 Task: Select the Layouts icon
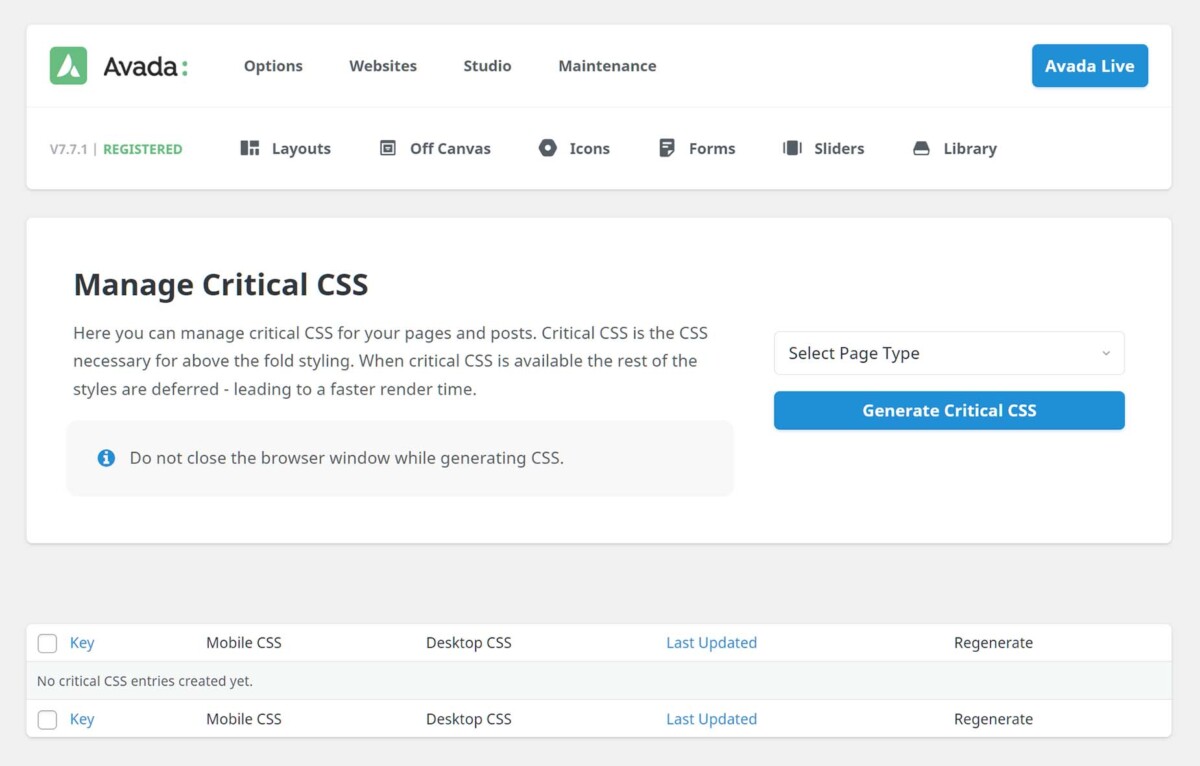click(248, 148)
